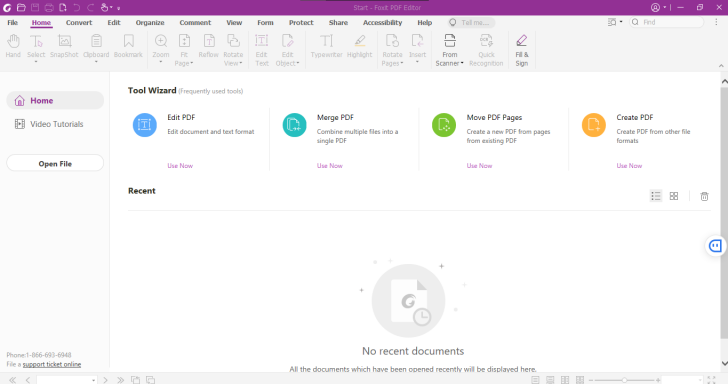Click the SnapShot tool
This screenshot has width=728, height=384.
64,46
